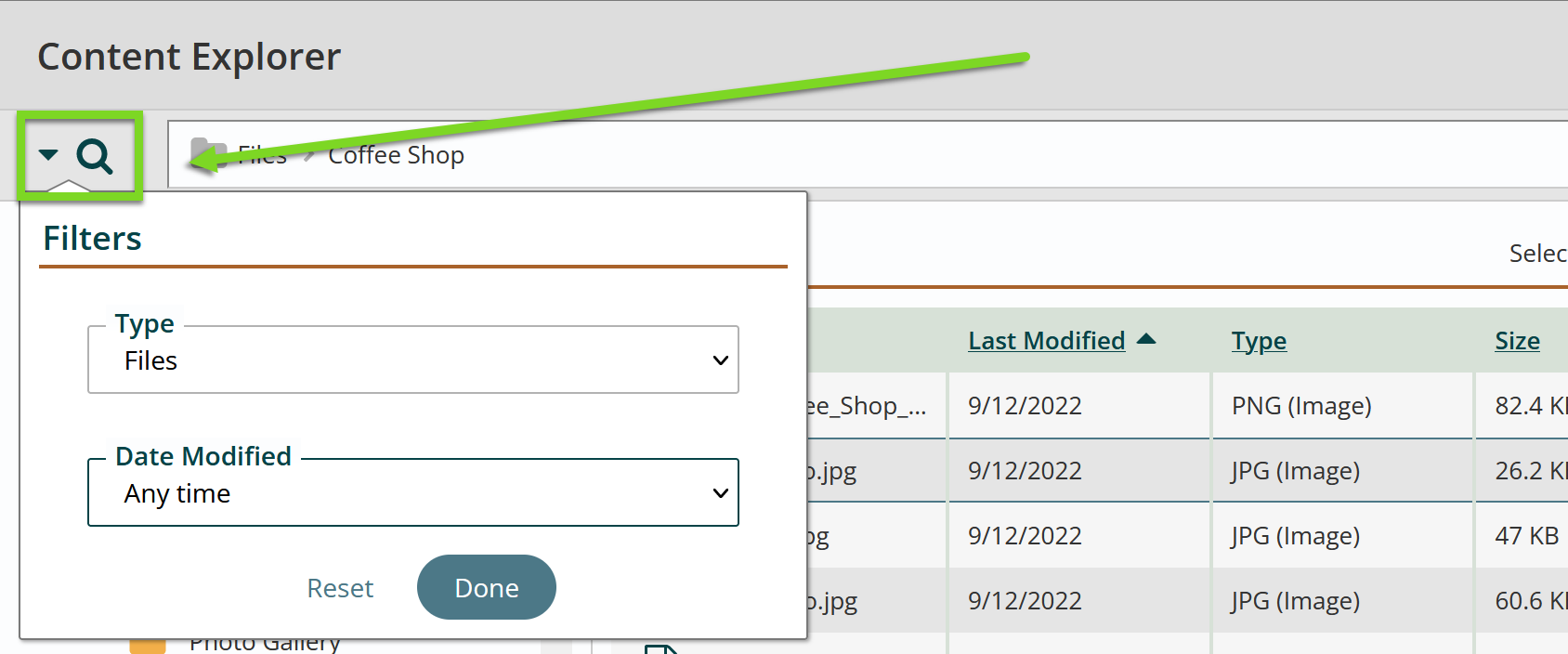Open the Photo Gallery tree item

coord(265,645)
